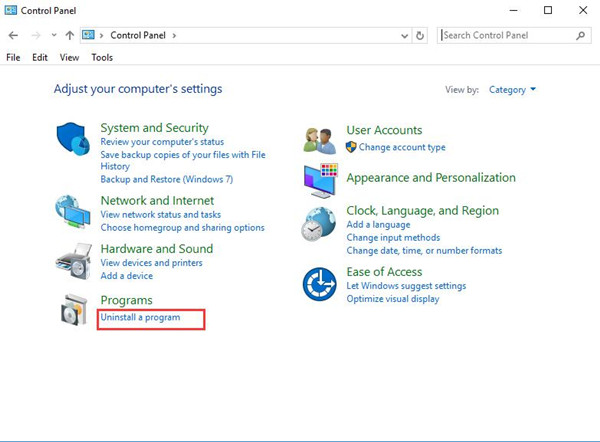The width and height of the screenshot is (600, 442).
Task: Click the Appearance and Personalization monitor icon
Action: (x=320, y=180)
